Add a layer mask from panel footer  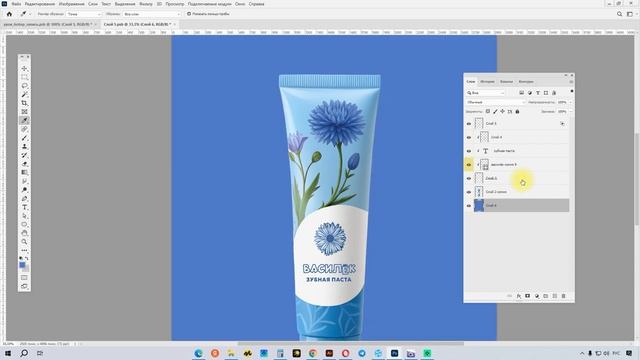coord(527,296)
